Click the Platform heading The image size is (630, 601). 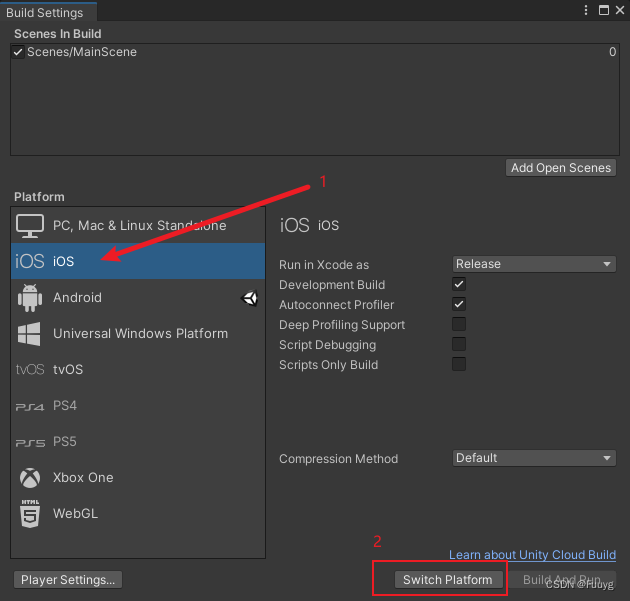[x=39, y=197]
